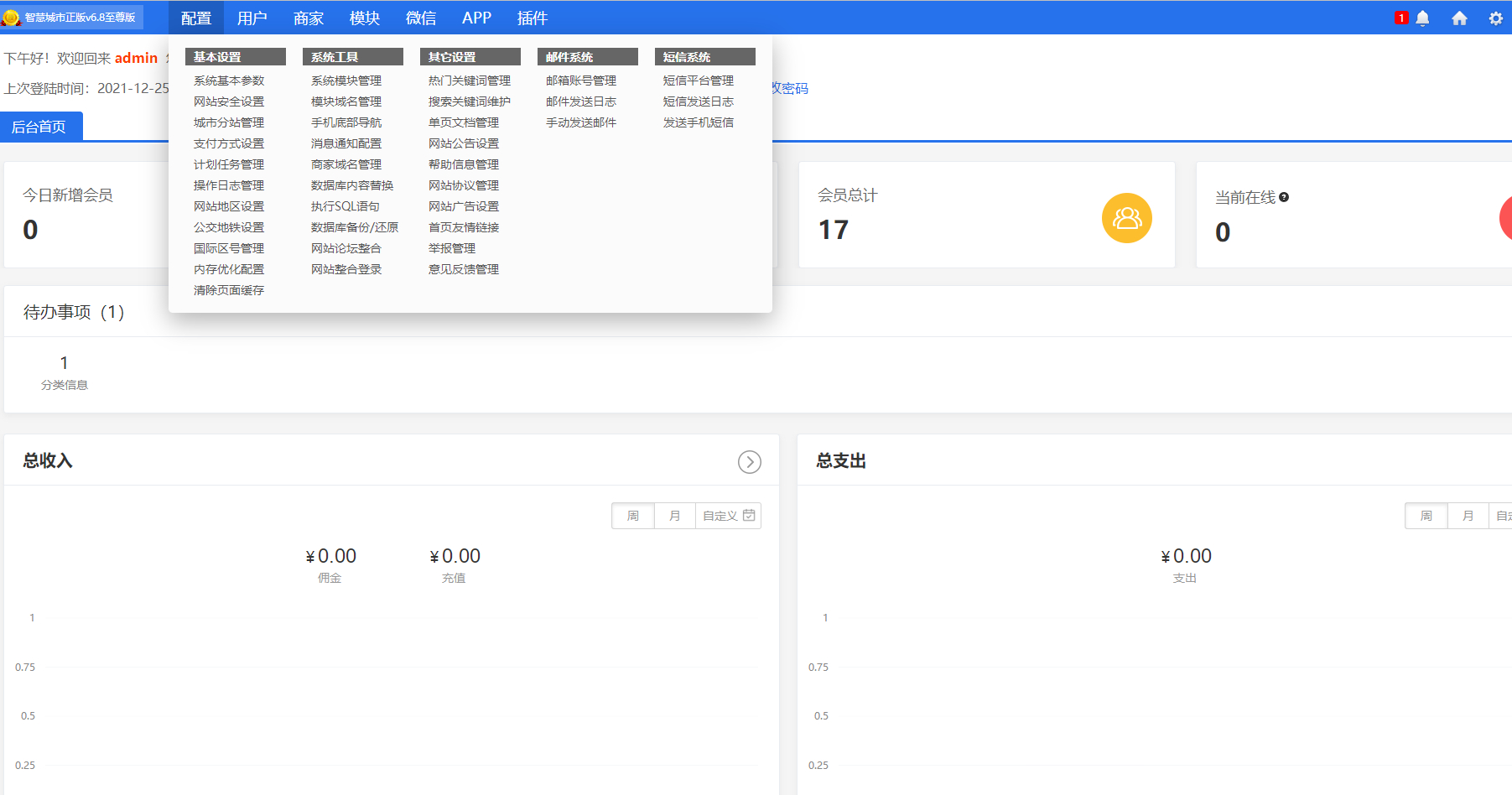The width and height of the screenshot is (1512, 795).
Task: Open 数据库备份/还原 menu entry
Action: pyautogui.click(x=355, y=227)
